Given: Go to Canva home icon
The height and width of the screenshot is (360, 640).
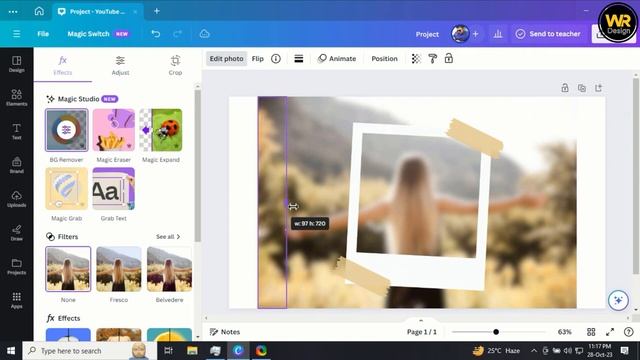Looking at the screenshot, I should 39,11.
